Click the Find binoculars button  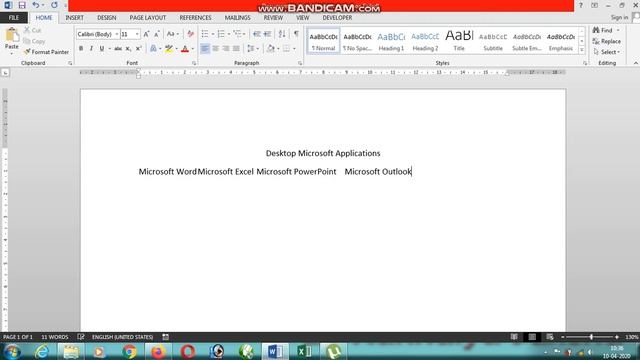pos(603,30)
